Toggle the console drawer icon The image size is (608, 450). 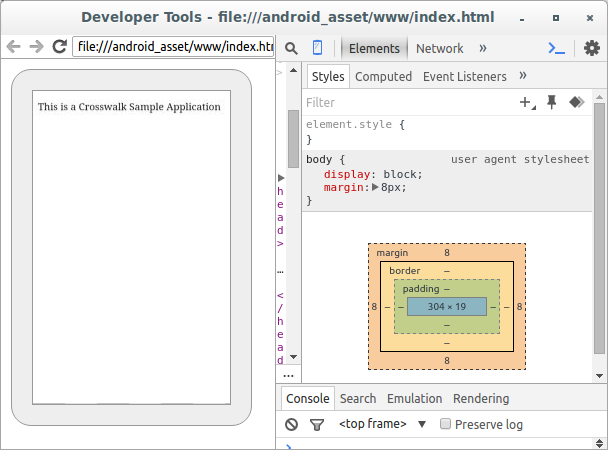click(x=557, y=48)
